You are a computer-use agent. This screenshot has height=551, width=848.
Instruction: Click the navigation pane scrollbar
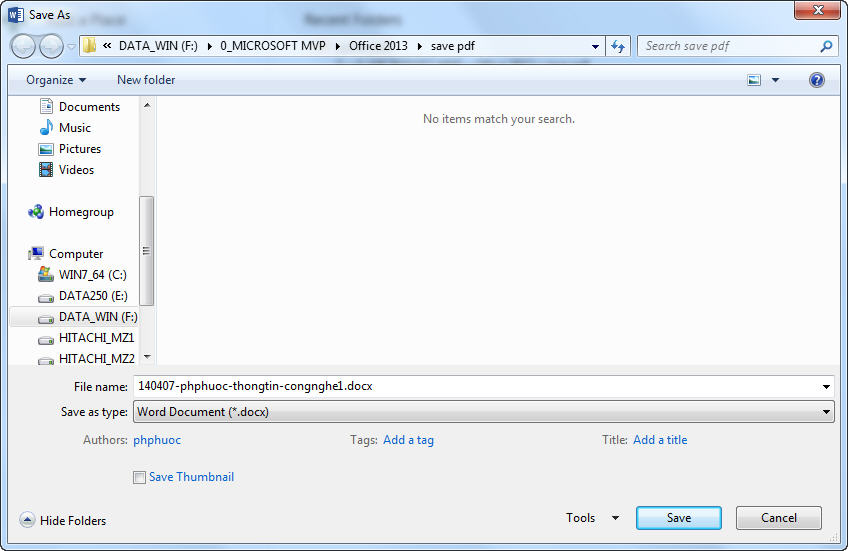pyautogui.click(x=147, y=250)
